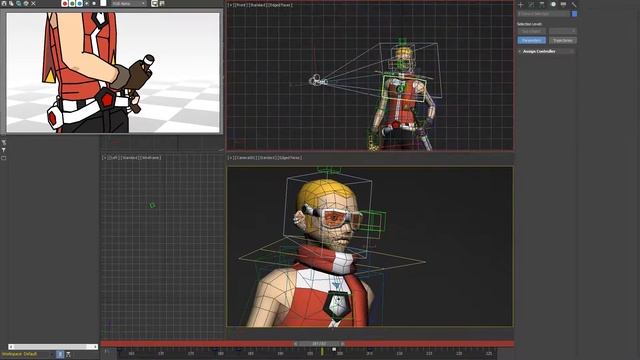The image size is (640, 360).
Task: Click the Parameters button in the Motion panel
Action: (x=531, y=40)
